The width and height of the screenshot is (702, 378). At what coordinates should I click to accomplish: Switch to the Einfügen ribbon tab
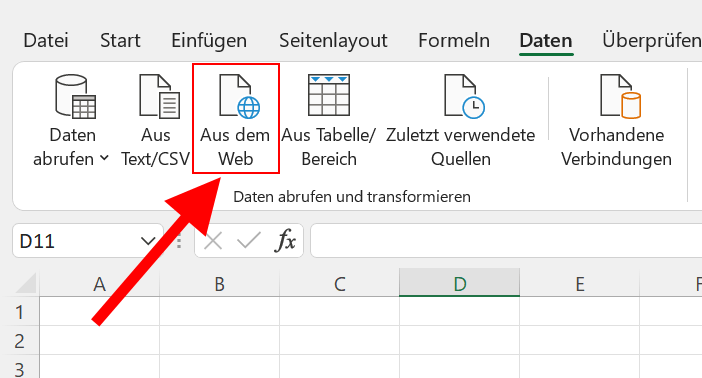pyautogui.click(x=209, y=41)
